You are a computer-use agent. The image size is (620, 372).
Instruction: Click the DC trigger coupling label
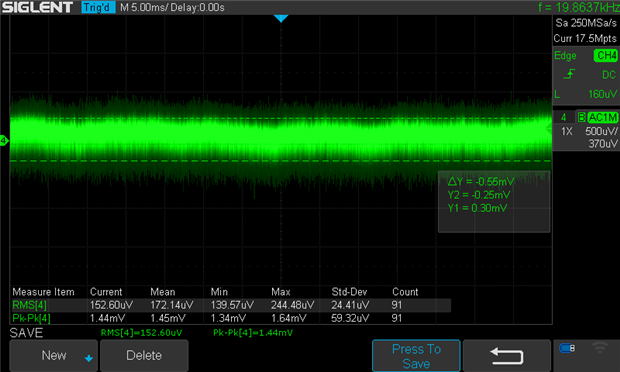coord(609,74)
